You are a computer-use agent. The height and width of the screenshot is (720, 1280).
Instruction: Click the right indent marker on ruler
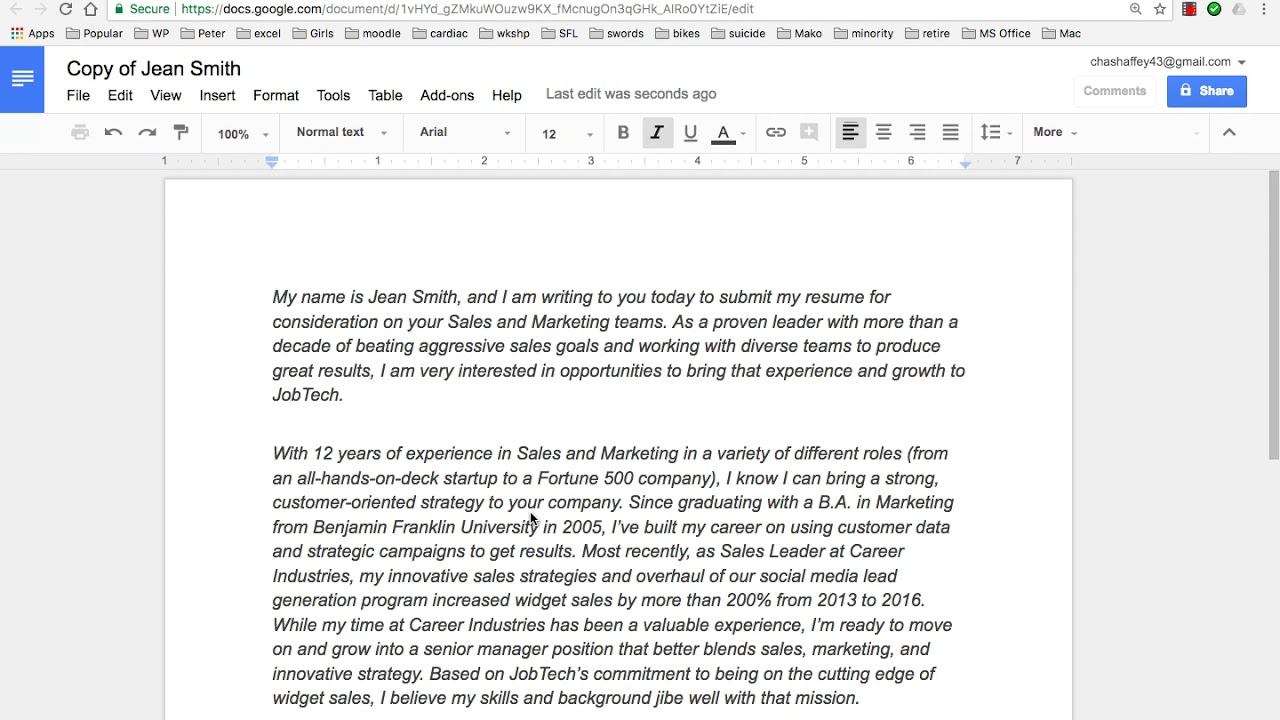[x=965, y=163]
